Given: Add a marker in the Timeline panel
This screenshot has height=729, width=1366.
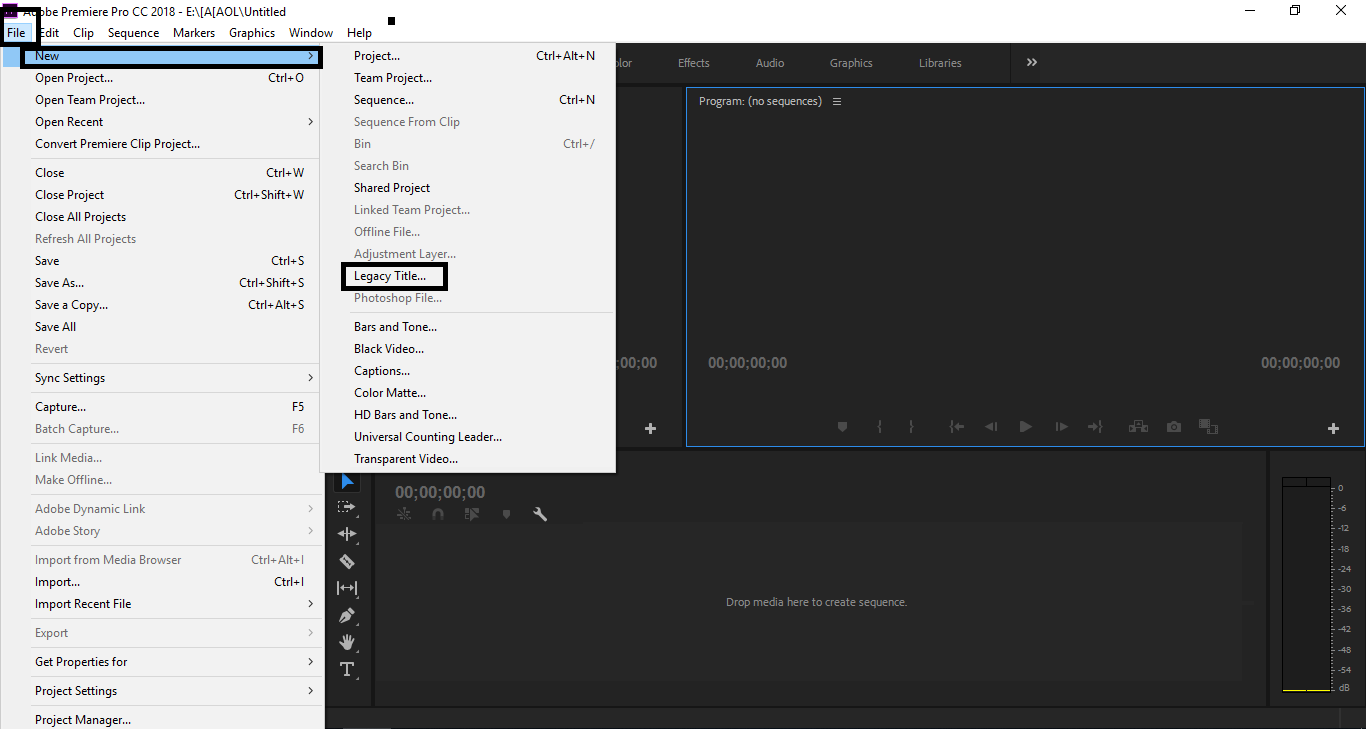Looking at the screenshot, I should (507, 514).
